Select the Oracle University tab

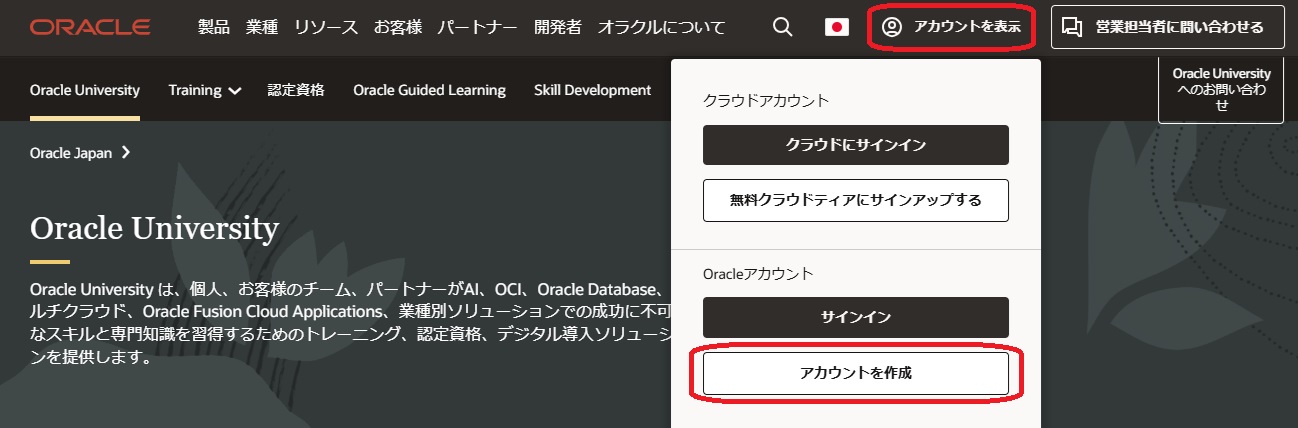tap(85, 90)
